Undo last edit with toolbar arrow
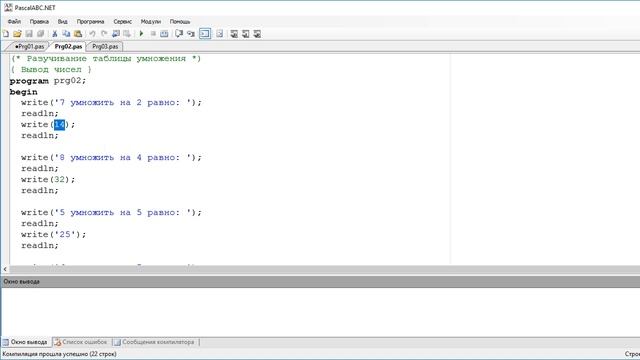Image resolution: width=640 pixels, height=360 pixels. [92, 34]
